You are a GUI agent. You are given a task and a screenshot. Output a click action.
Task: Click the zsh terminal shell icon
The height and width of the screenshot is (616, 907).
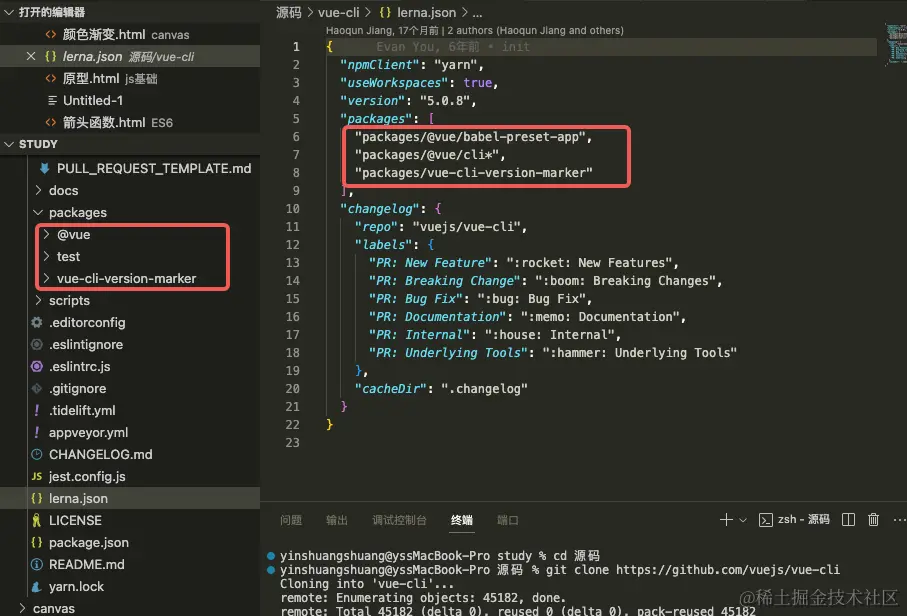click(x=765, y=519)
